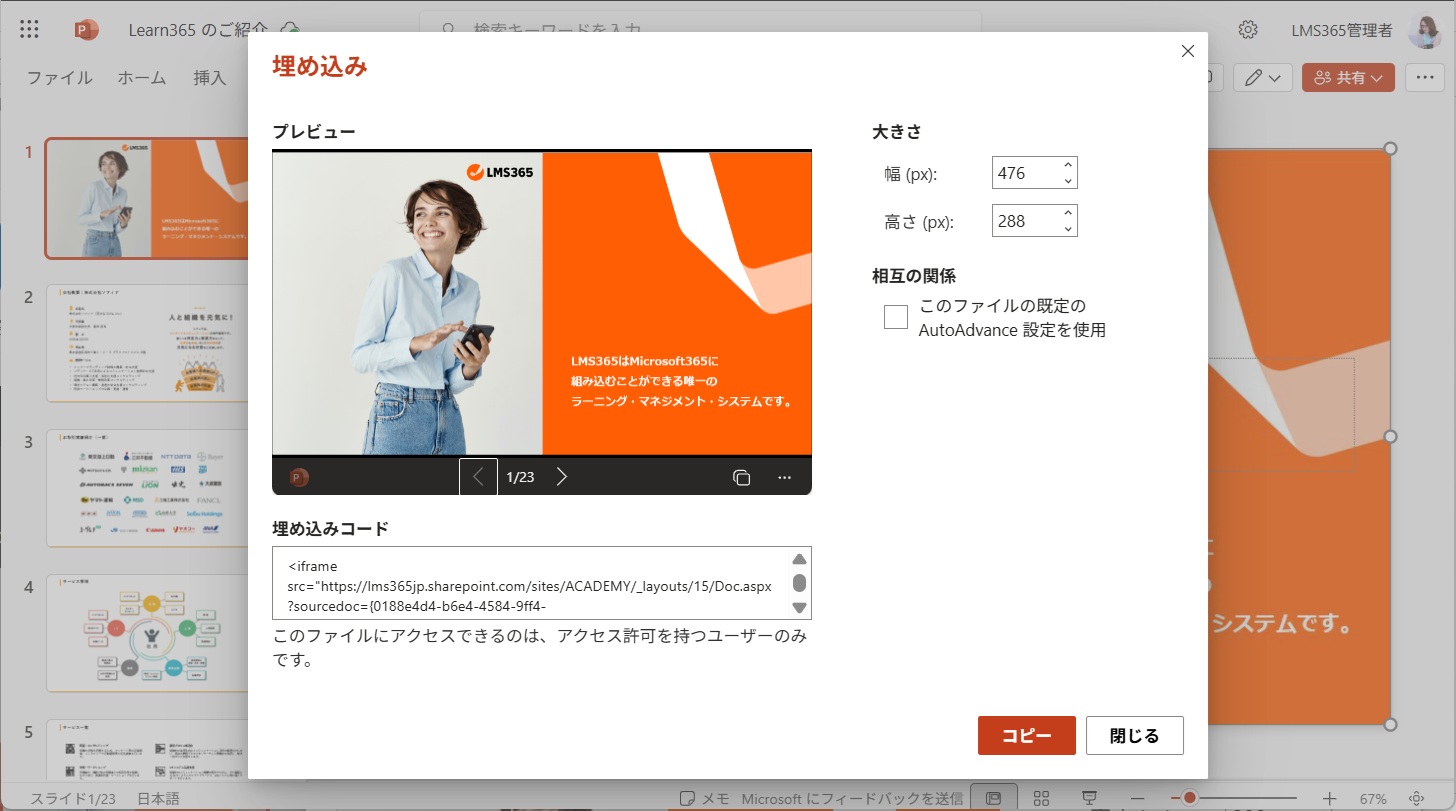Screen dimensions: 1456x811
Task: Click the cloud save status icon
Action: 290,30
